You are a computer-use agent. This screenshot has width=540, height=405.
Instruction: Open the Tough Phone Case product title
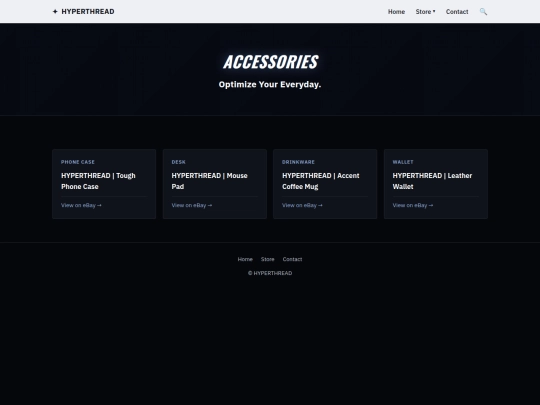point(98,181)
